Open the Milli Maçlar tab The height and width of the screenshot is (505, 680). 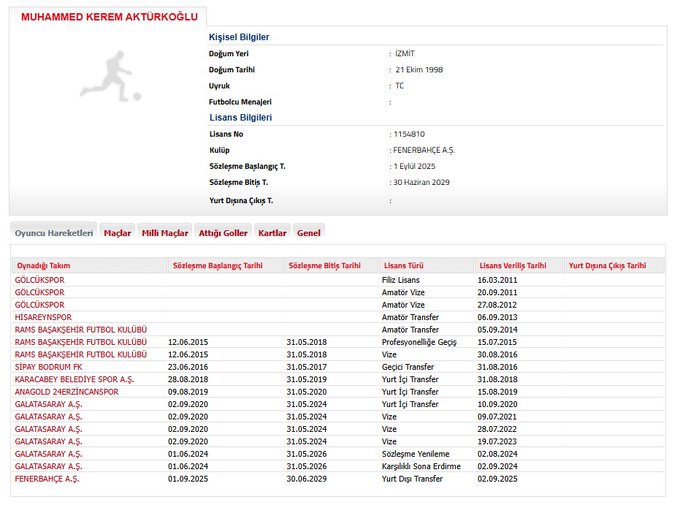tap(165, 232)
